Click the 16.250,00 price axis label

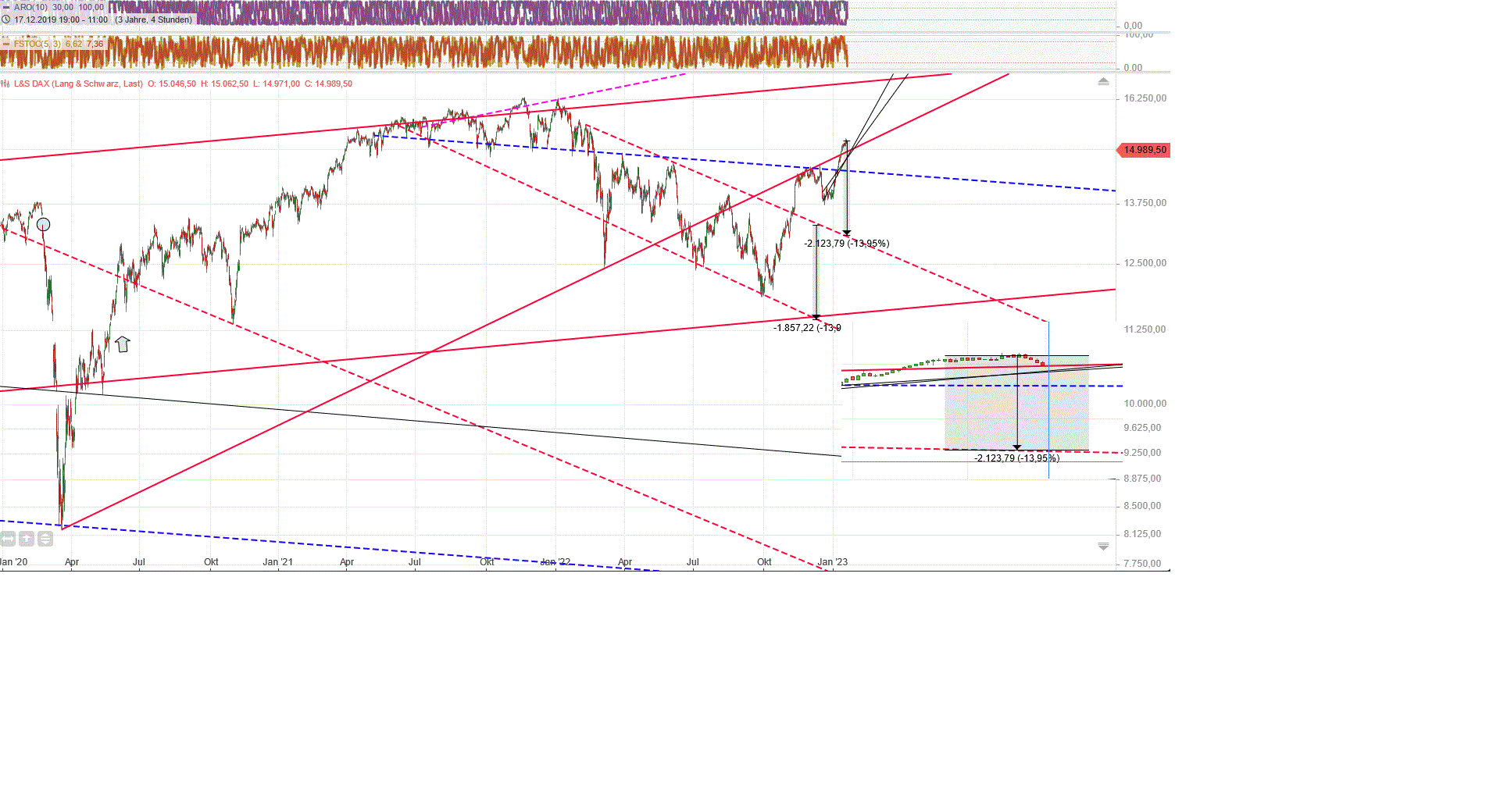tap(1145, 98)
